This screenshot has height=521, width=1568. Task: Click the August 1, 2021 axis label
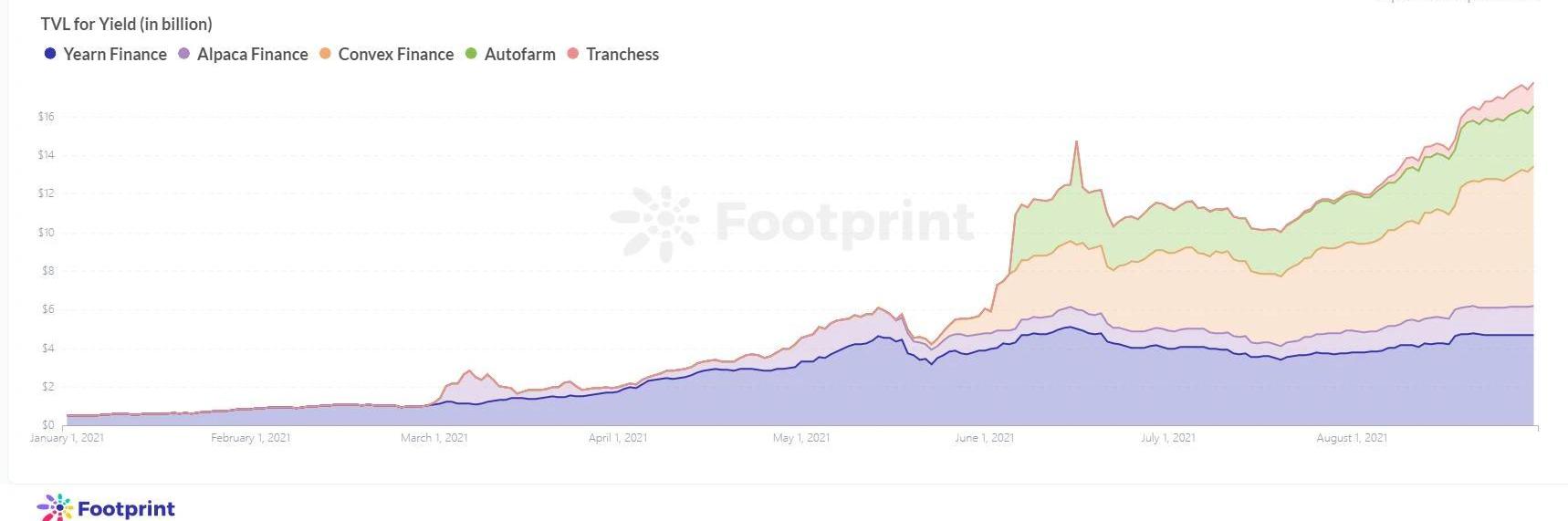pyautogui.click(x=1351, y=438)
